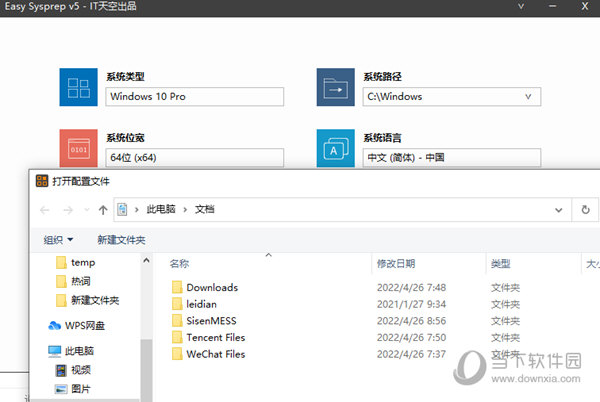Click the 64位 (x64) field
Viewport: 600px width, 402px height.
click(195, 158)
